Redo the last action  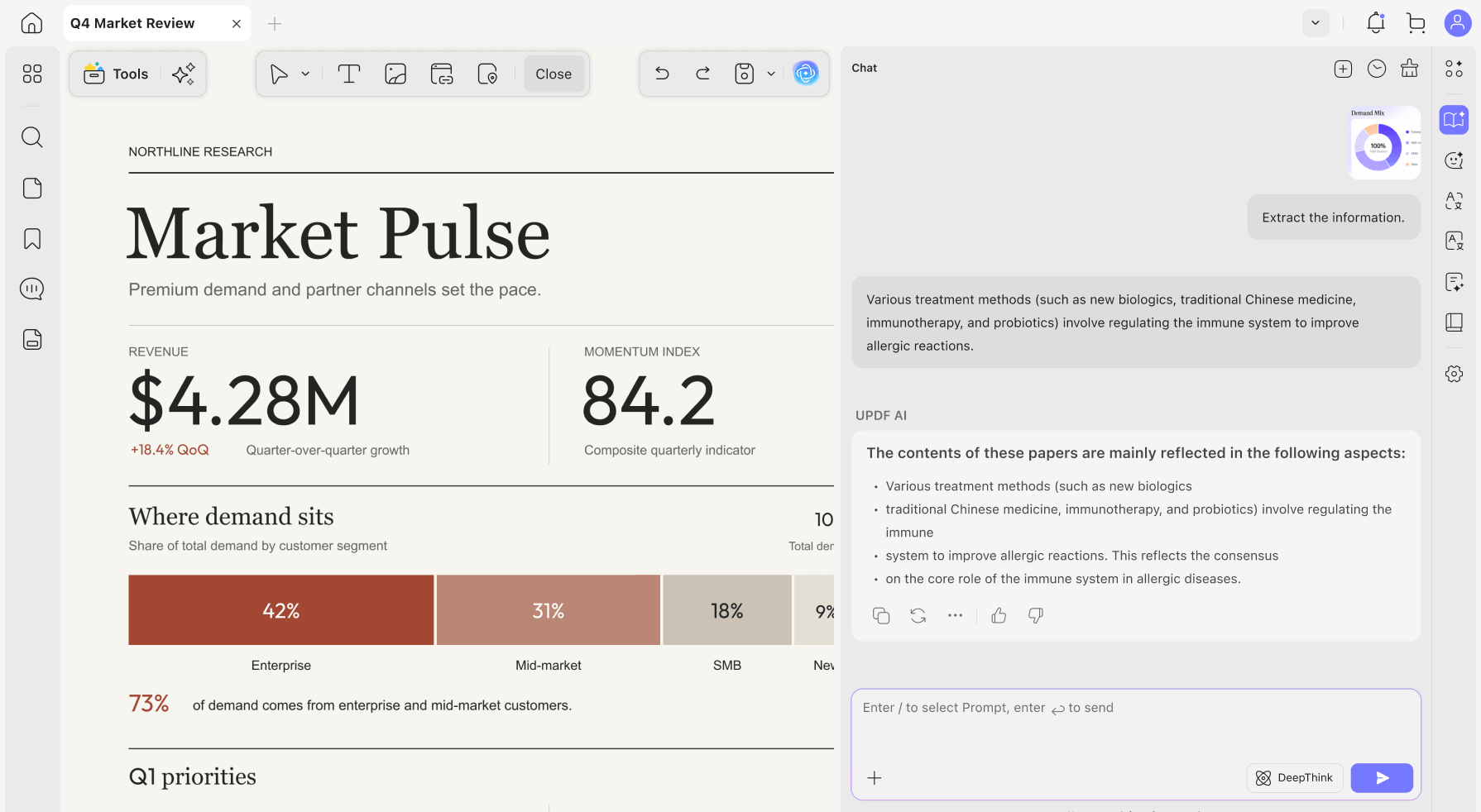click(x=703, y=74)
